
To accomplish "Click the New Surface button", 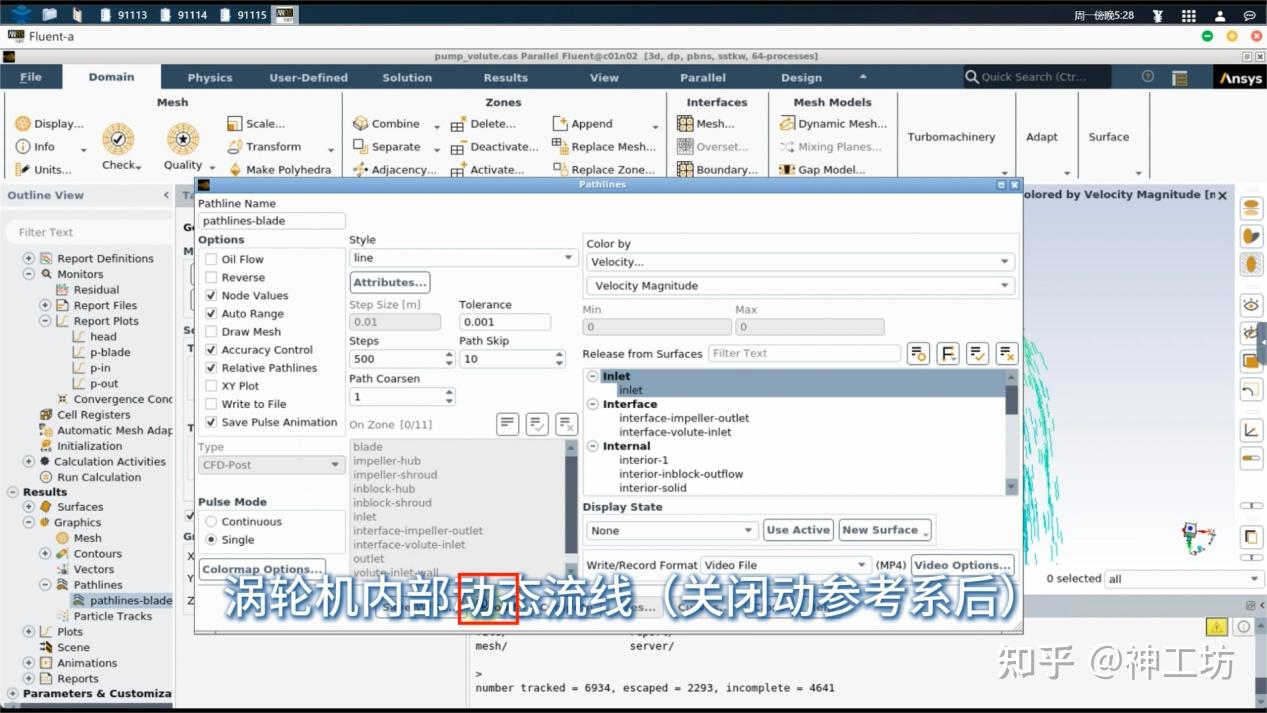I will pos(885,530).
